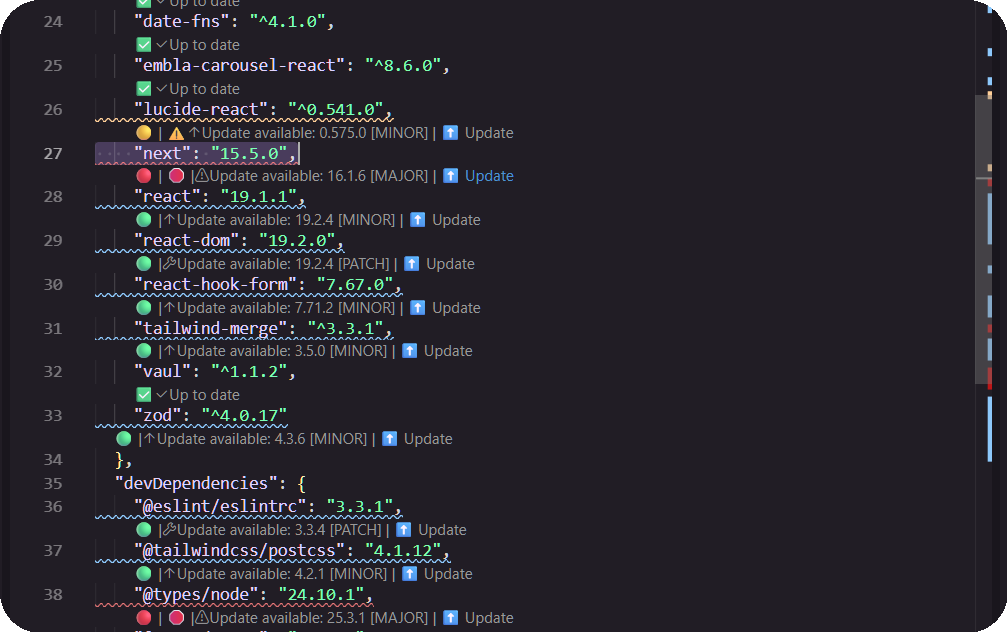The image size is (1007, 632).
Task: Click the red blocked icon beside the next package update
Action: (x=176, y=175)
